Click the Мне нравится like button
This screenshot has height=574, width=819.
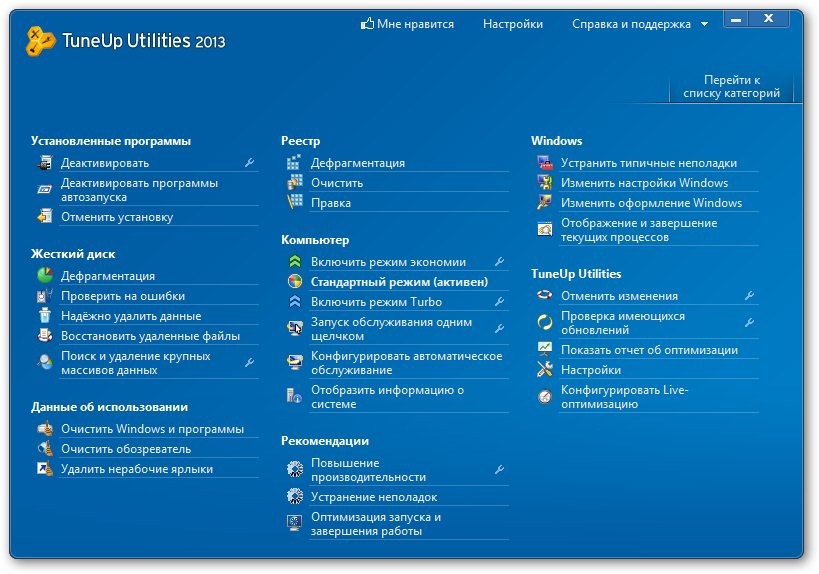click(407, 24)
